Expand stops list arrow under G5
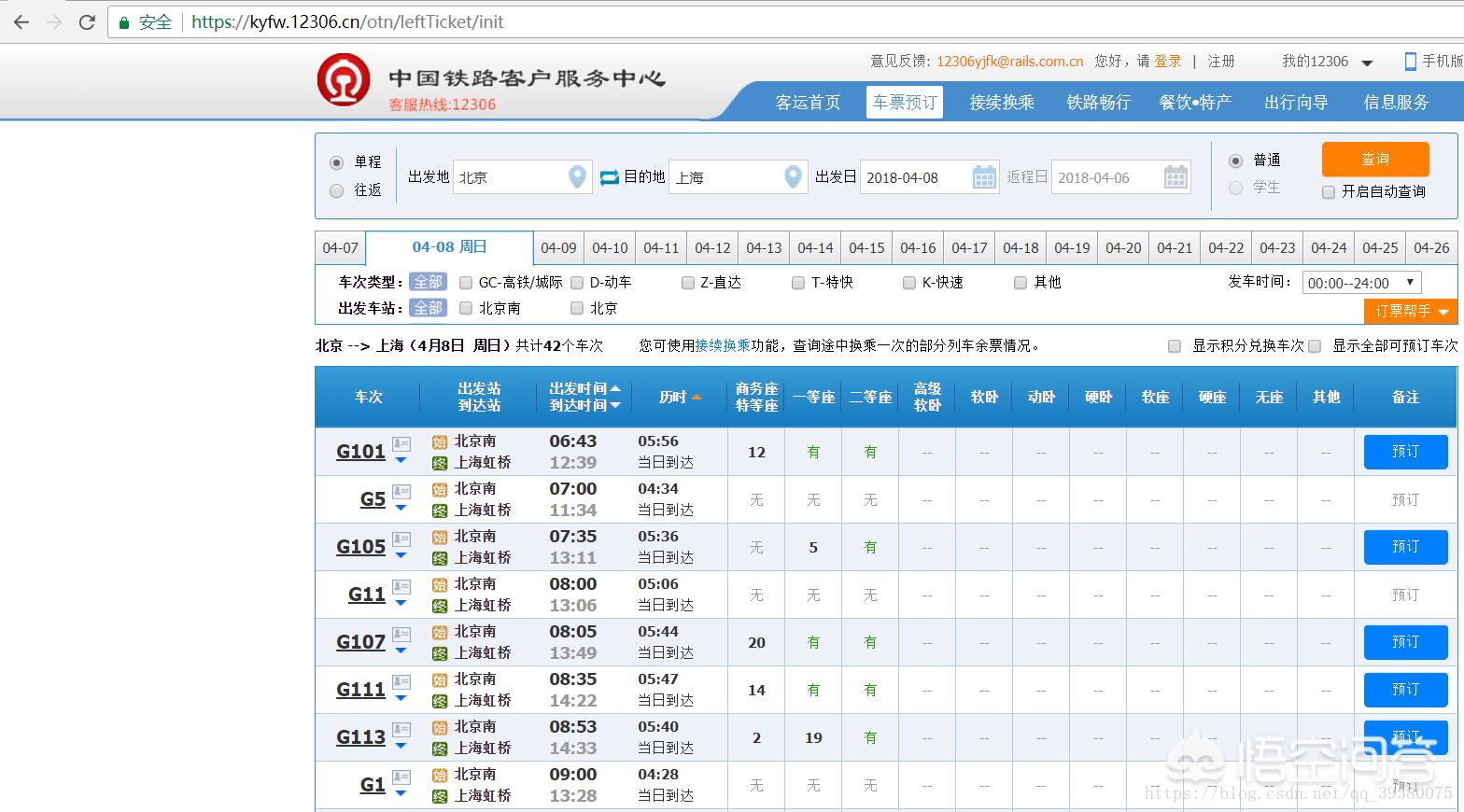1464x812 pixels. pos(401,508)
